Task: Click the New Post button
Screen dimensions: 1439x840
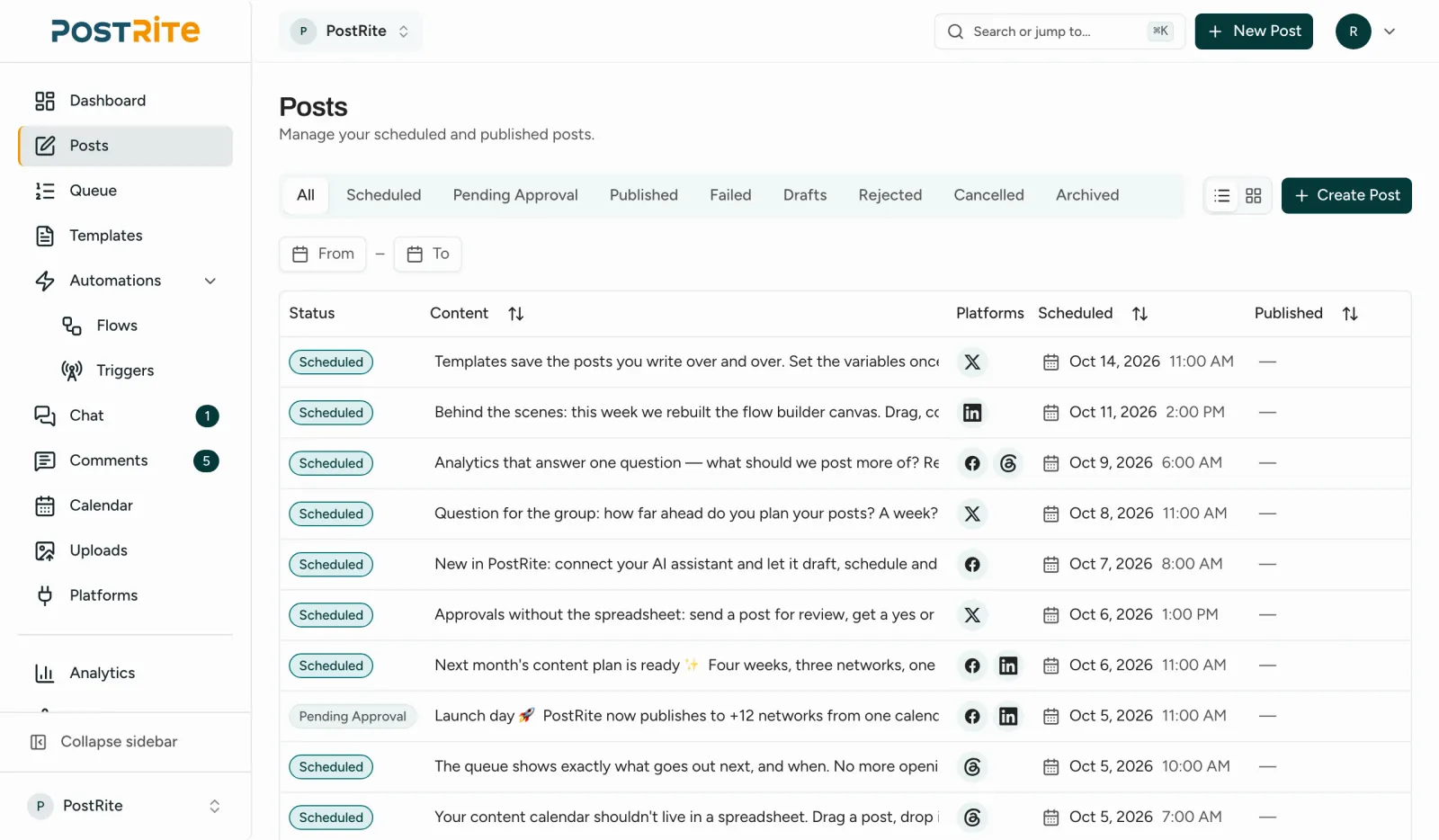Action: click(1254, 31)
